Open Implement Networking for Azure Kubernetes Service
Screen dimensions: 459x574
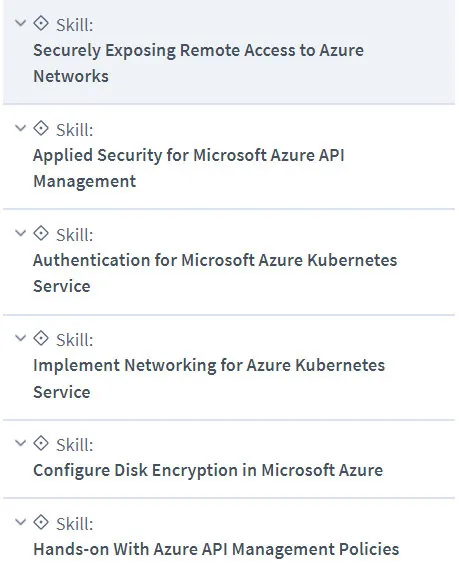point(209,379)
